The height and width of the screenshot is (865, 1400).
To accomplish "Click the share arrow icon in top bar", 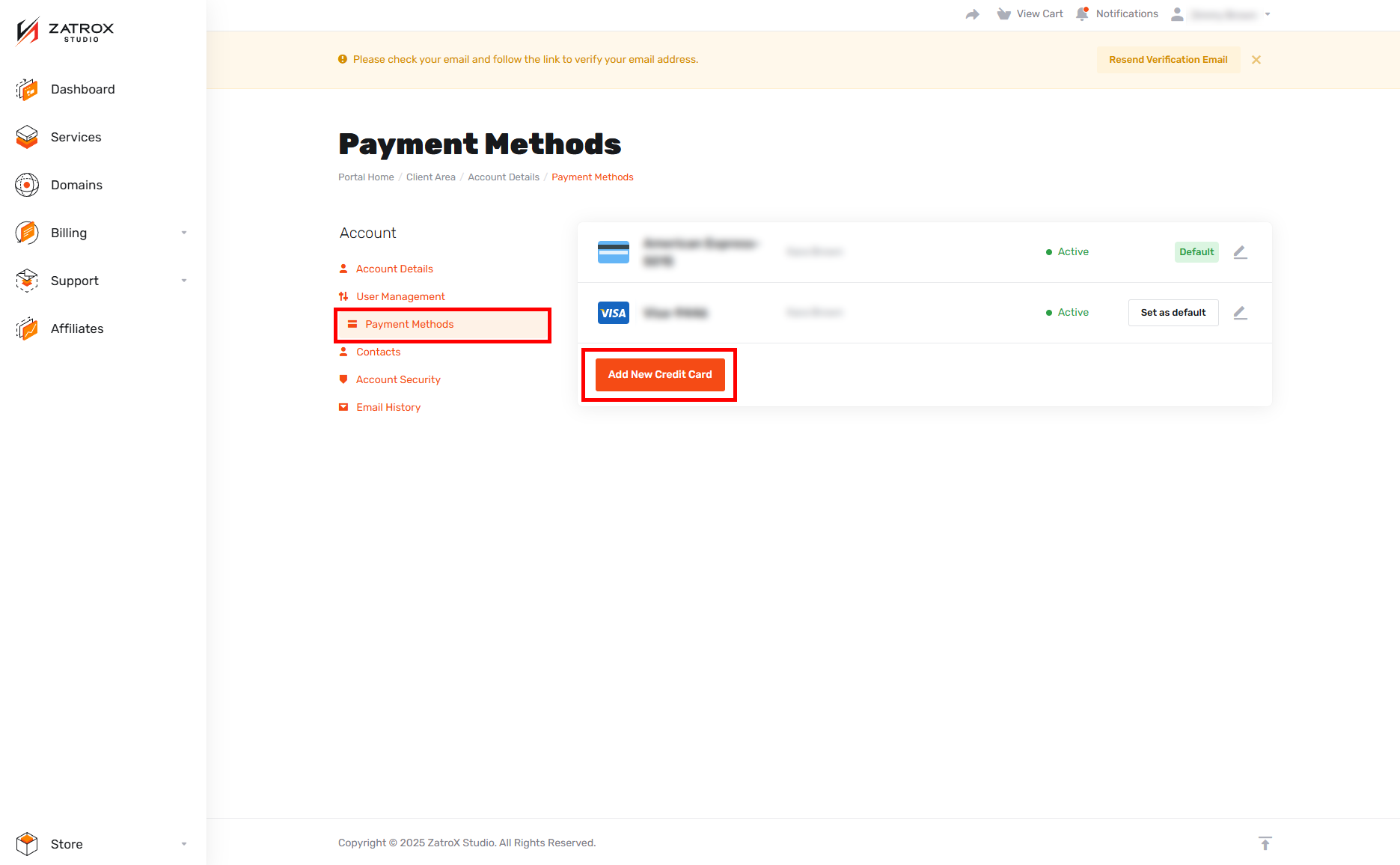I will tap(973, 14).
